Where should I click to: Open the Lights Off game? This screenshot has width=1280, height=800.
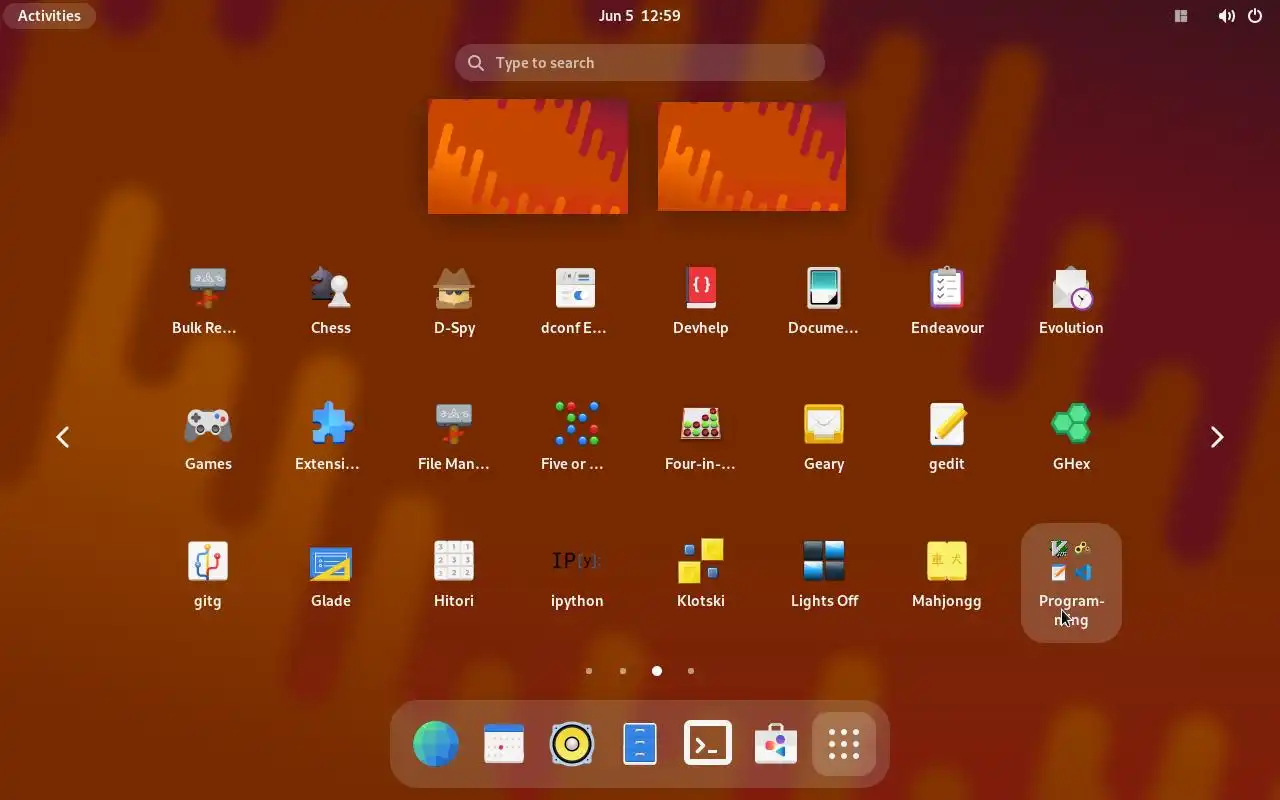(x=824, y=574)
